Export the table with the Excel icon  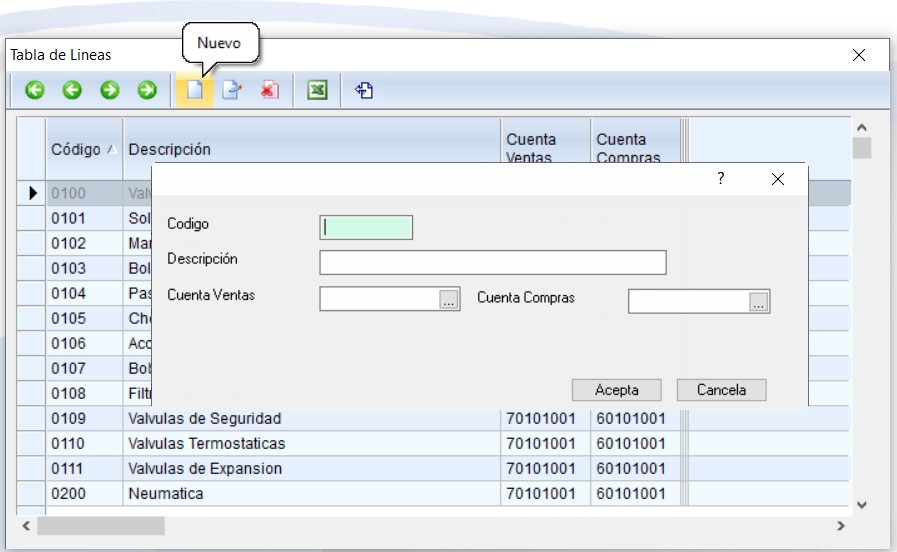tap(317, 91)
